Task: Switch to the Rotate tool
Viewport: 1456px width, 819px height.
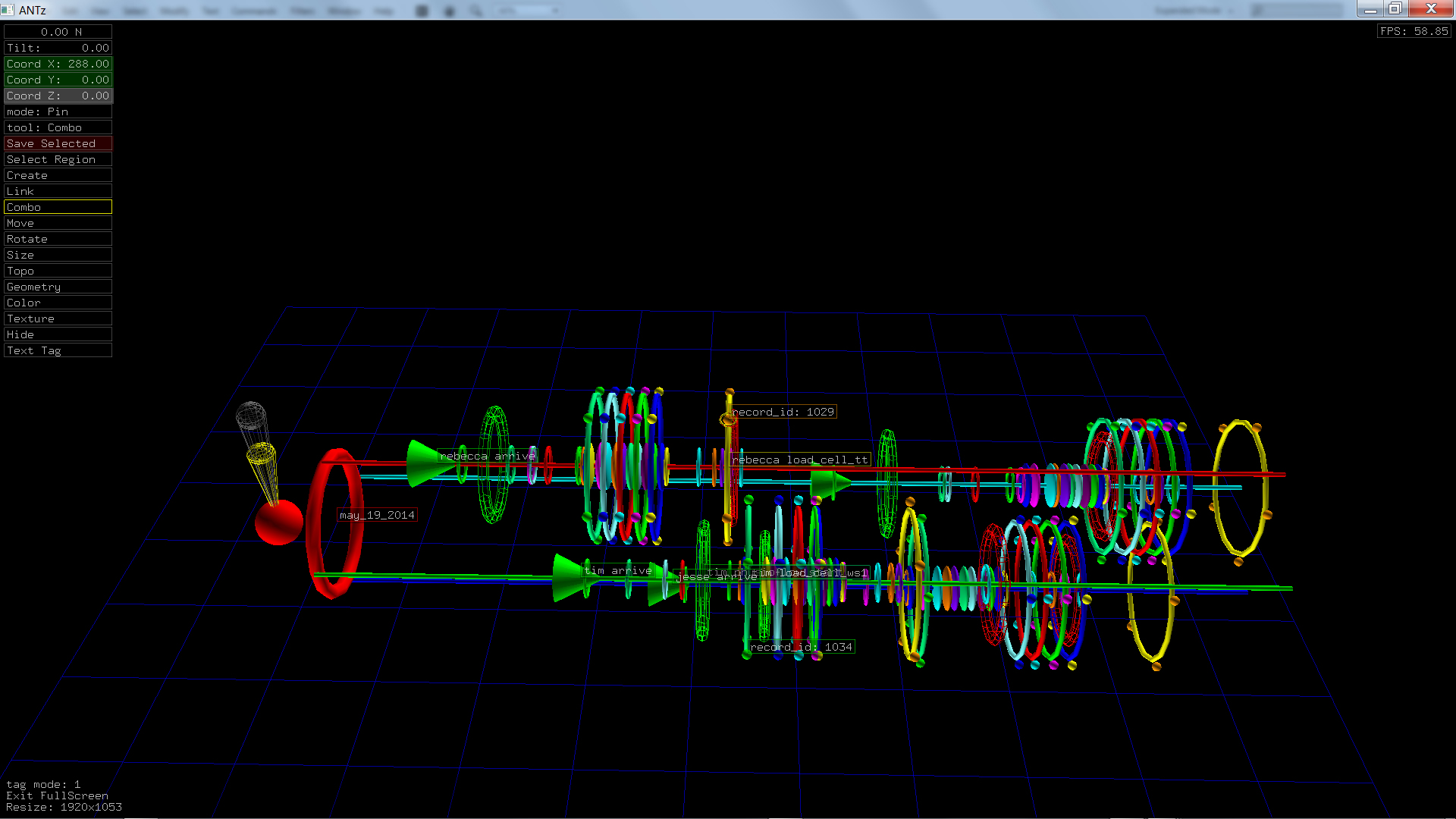Action: click(x=58, y=239)
